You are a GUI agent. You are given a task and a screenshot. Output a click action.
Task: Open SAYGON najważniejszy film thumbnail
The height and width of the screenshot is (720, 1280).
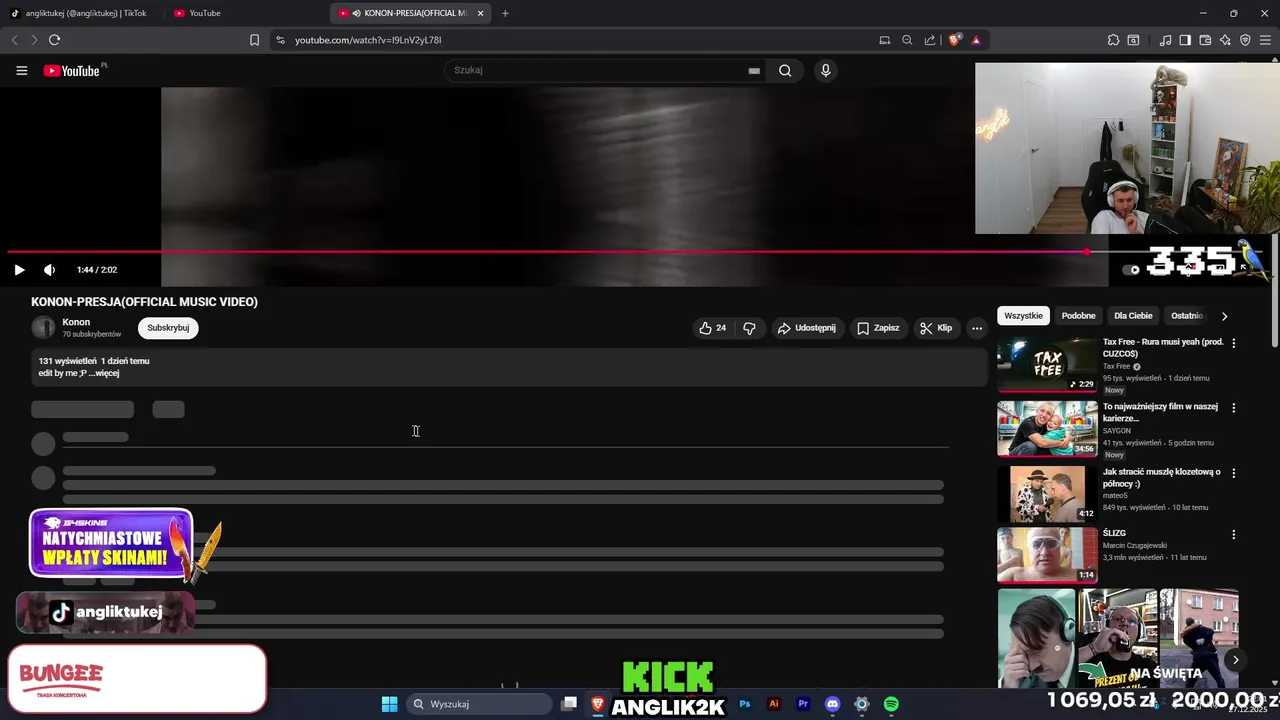[1047, 428]
